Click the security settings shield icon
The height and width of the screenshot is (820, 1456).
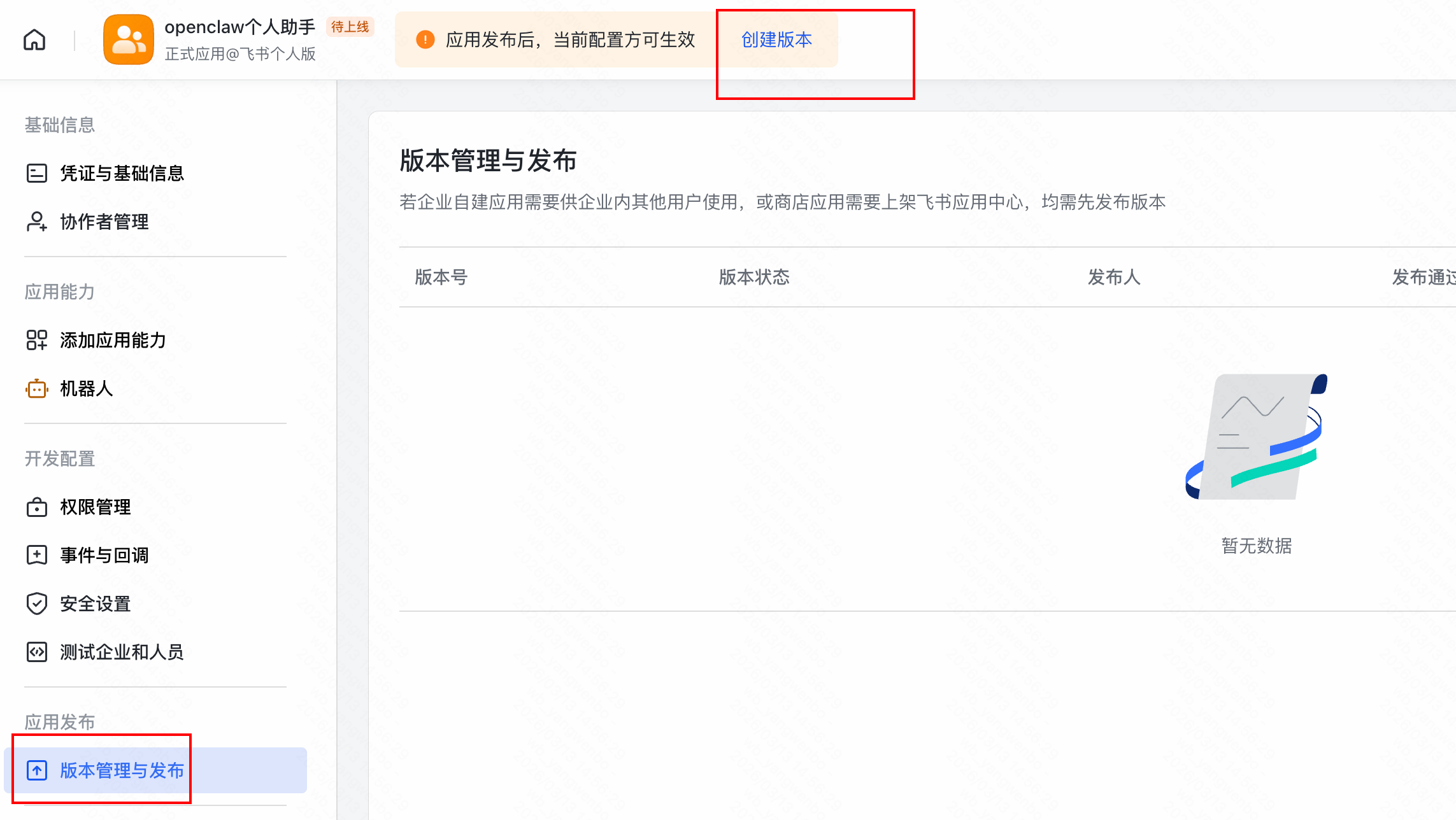[x=36, y=604]
